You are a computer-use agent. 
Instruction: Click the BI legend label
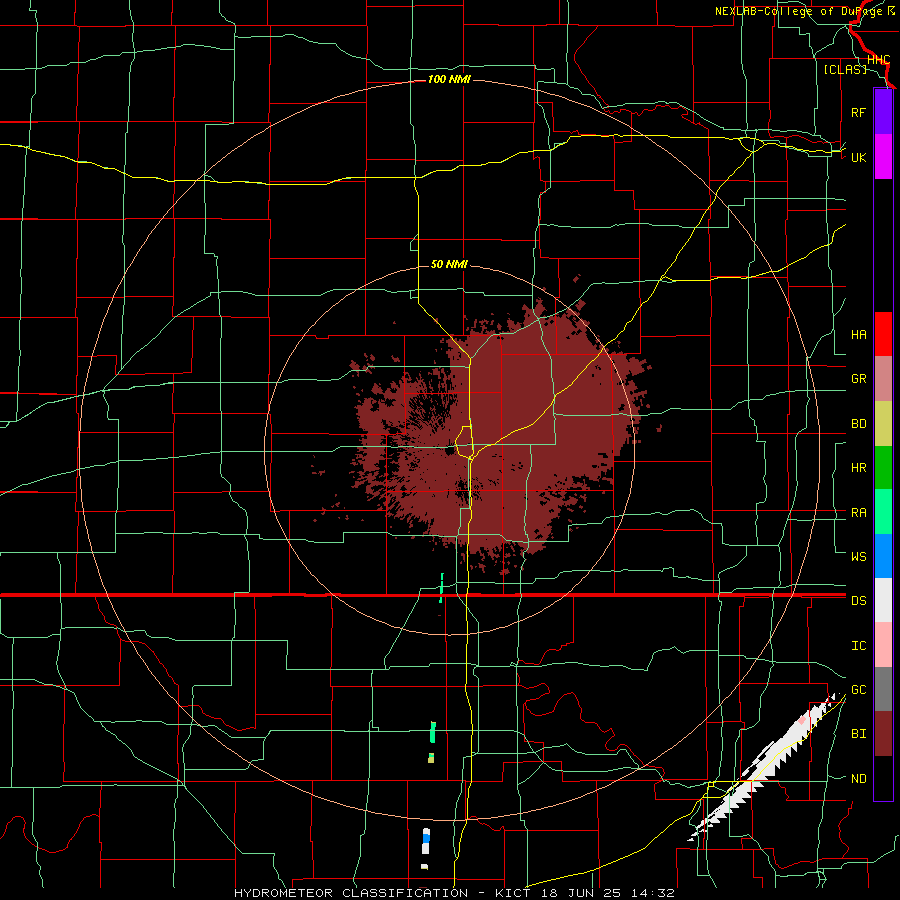pyautogui.click(x=859, y=734)
